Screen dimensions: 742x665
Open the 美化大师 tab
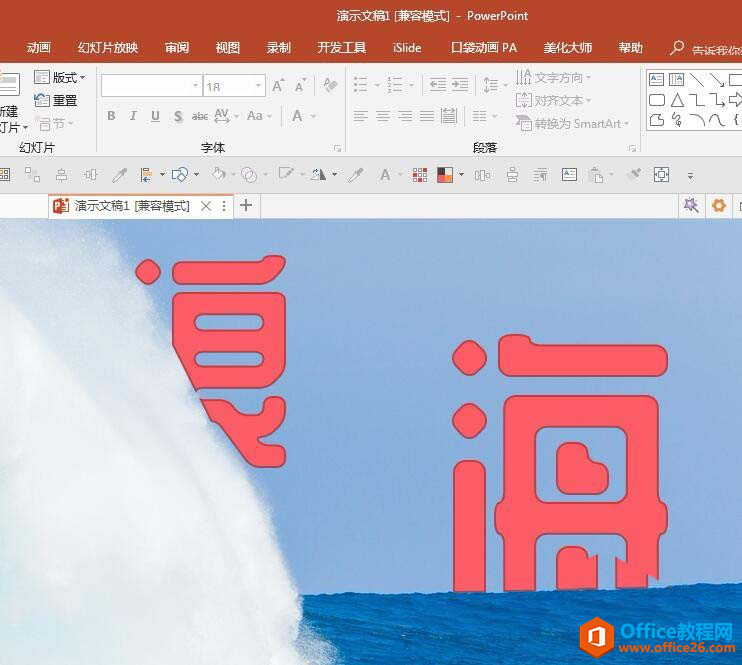pos(568,48)
